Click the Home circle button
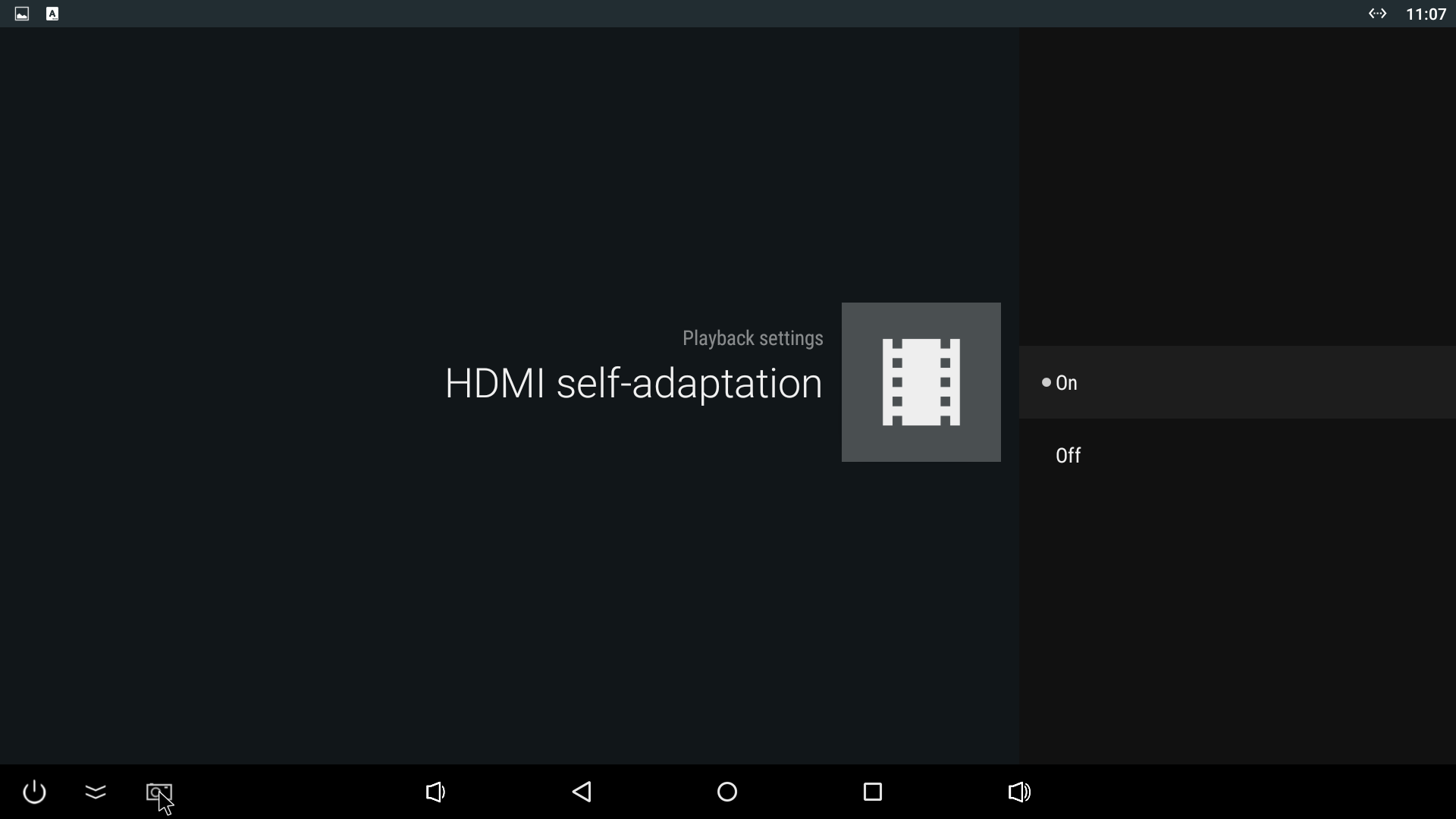Screen dimensions: 1456x819 [x=728, y=792]
